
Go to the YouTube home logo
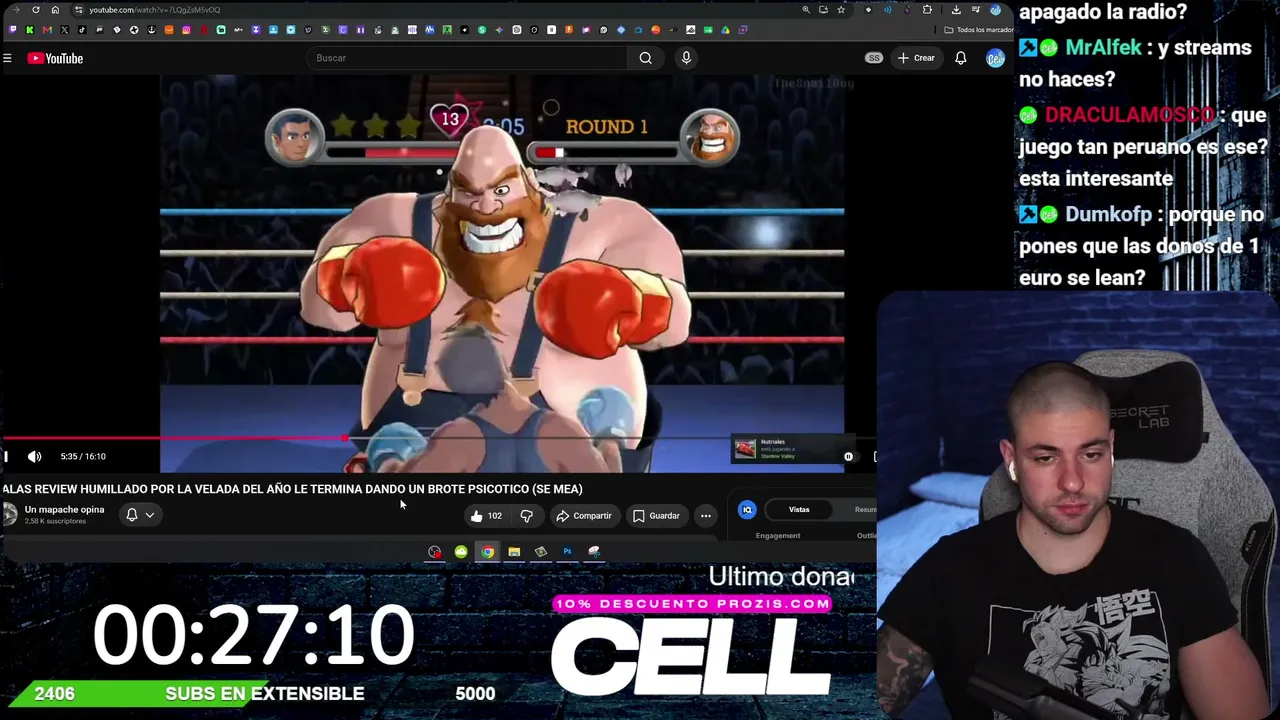point(55,58)
